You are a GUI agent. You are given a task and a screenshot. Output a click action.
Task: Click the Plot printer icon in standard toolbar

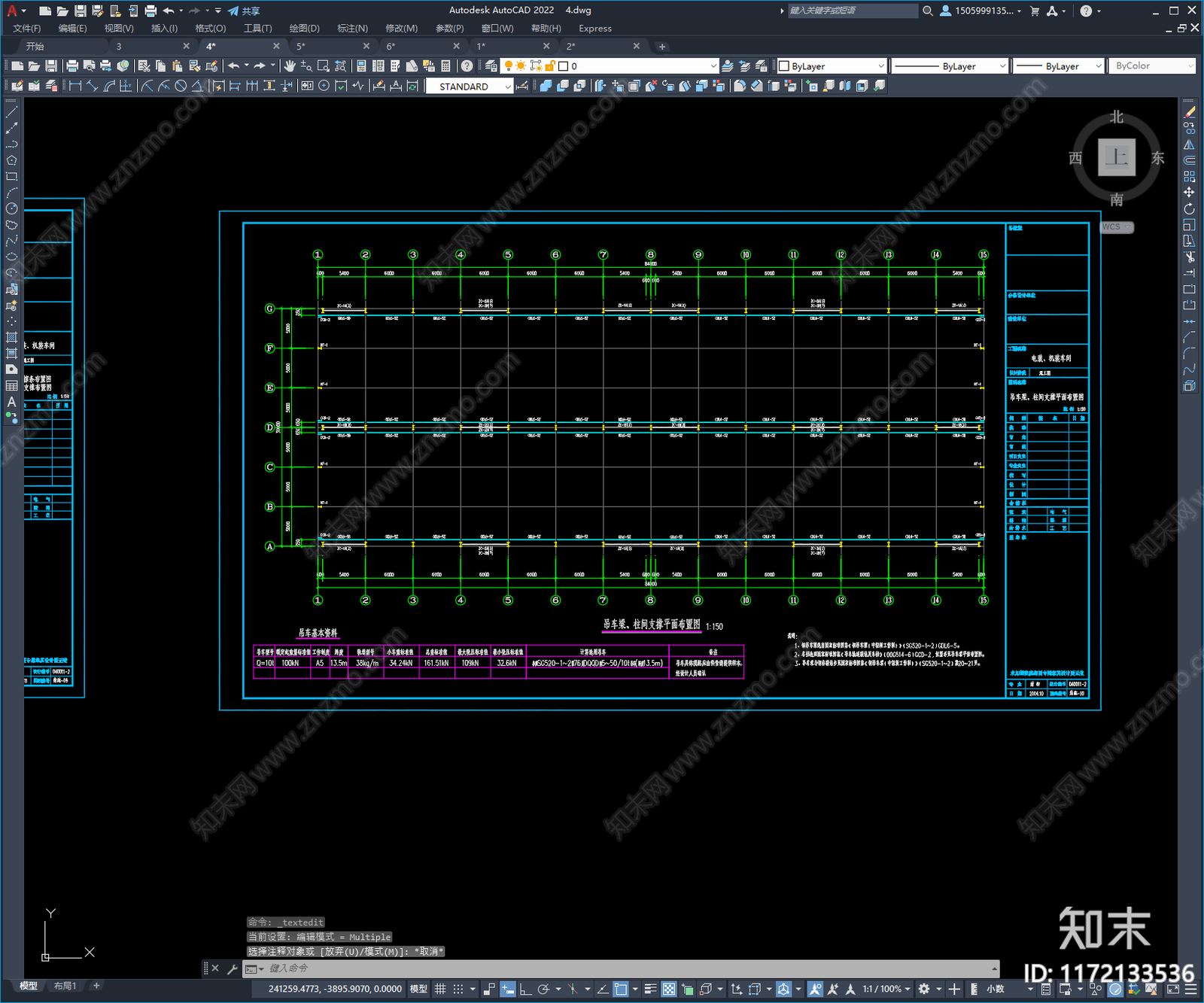[73, 66]
